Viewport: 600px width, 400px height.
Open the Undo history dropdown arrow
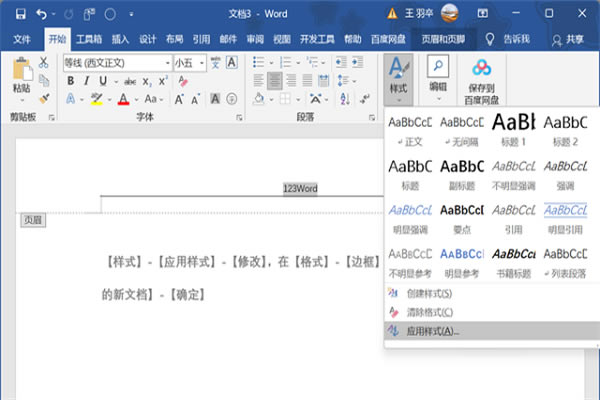pos(54,14)
